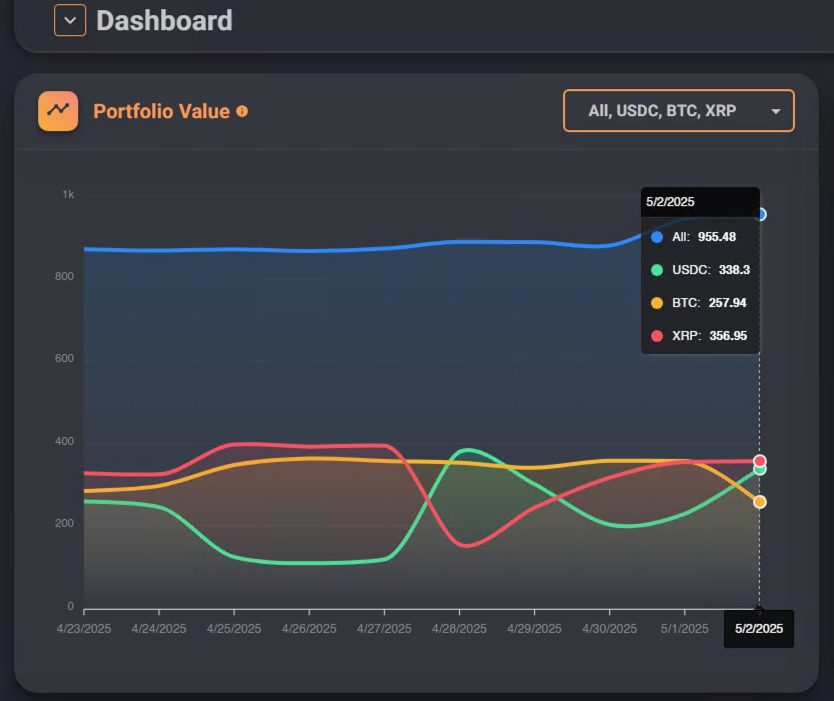Click the green USDC data point marker
Image resolution: width=834 pixels, height=701 pixels.
pyautogui.click(x=760, y=470)
